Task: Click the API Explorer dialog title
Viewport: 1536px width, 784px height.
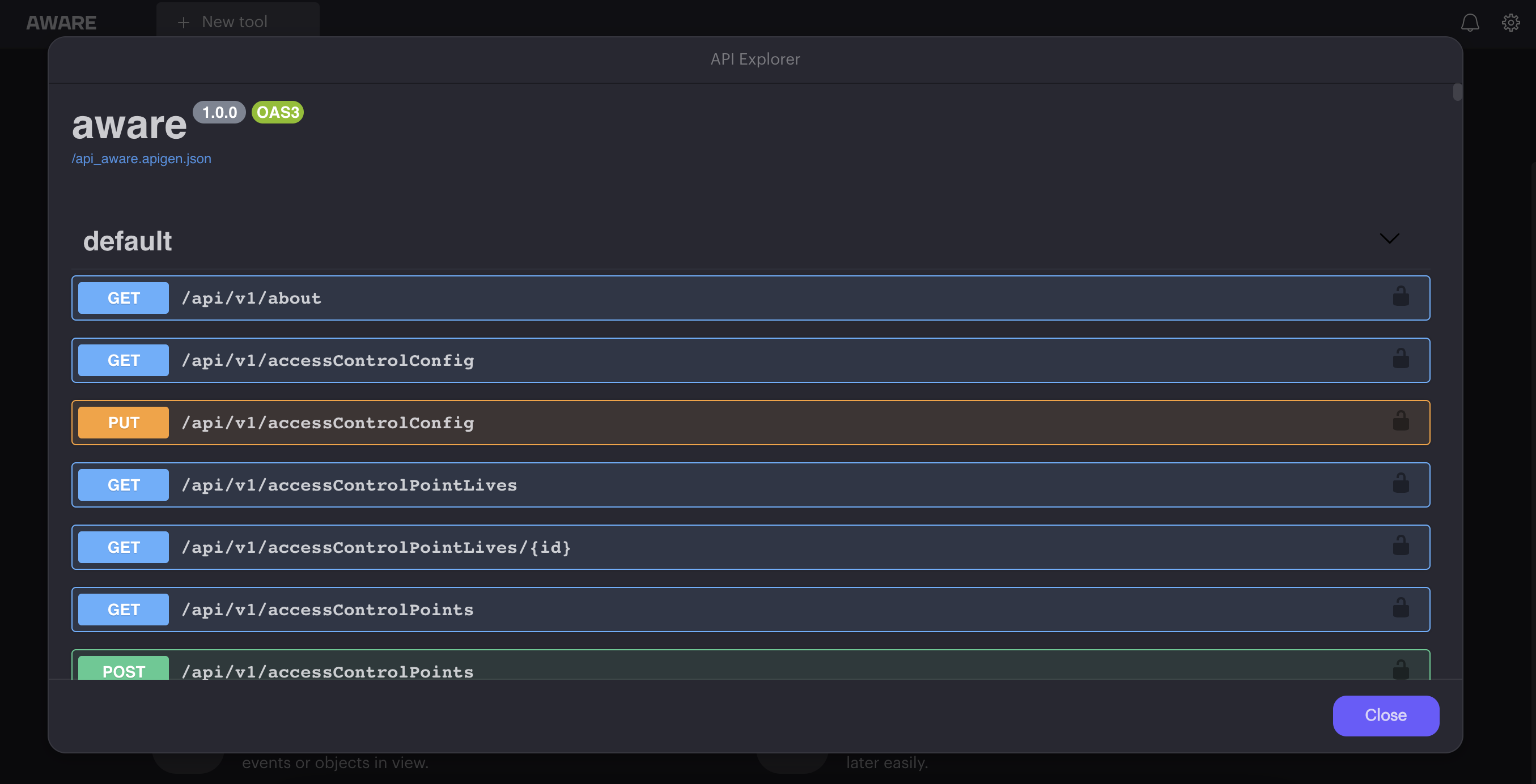Action: tap(755, 59)
